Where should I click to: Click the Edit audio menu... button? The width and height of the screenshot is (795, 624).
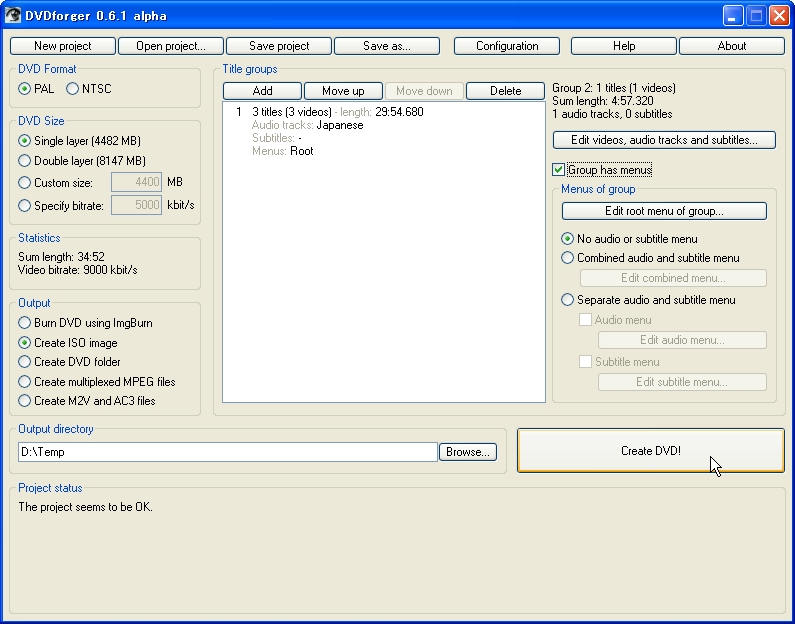pos(682,340)
